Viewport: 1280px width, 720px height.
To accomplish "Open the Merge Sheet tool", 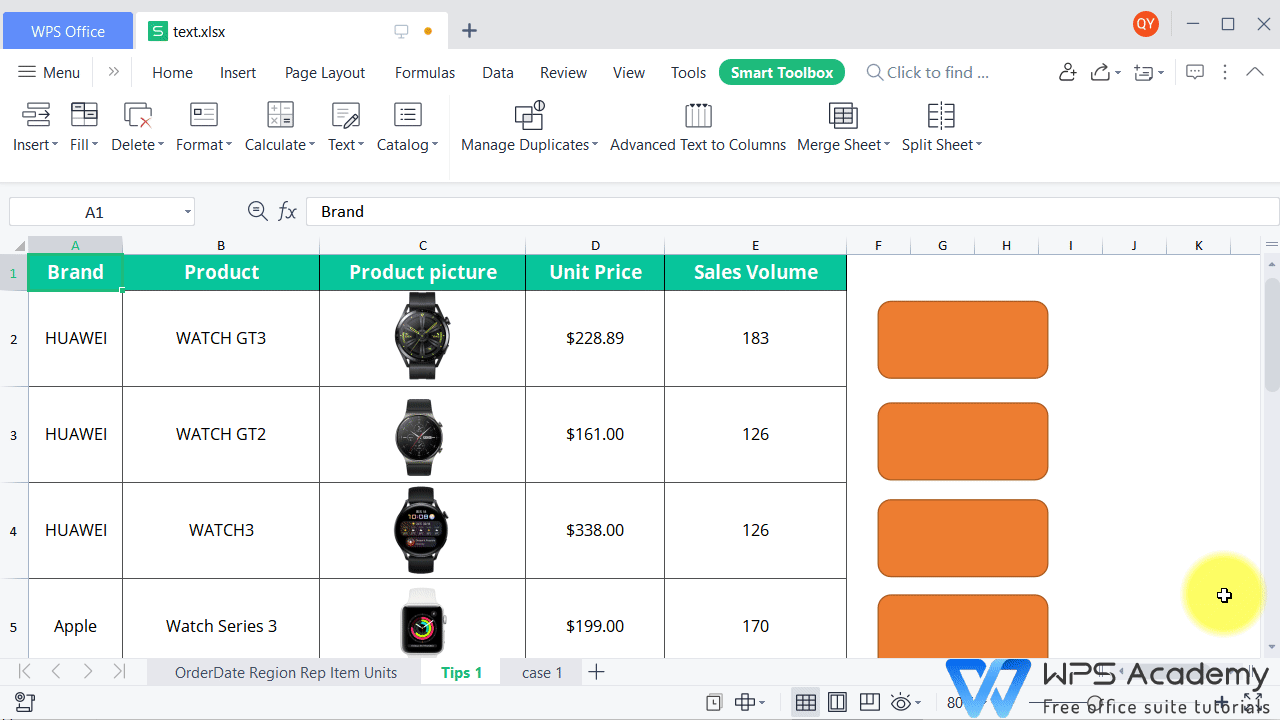I will click(x=842, y=127).
